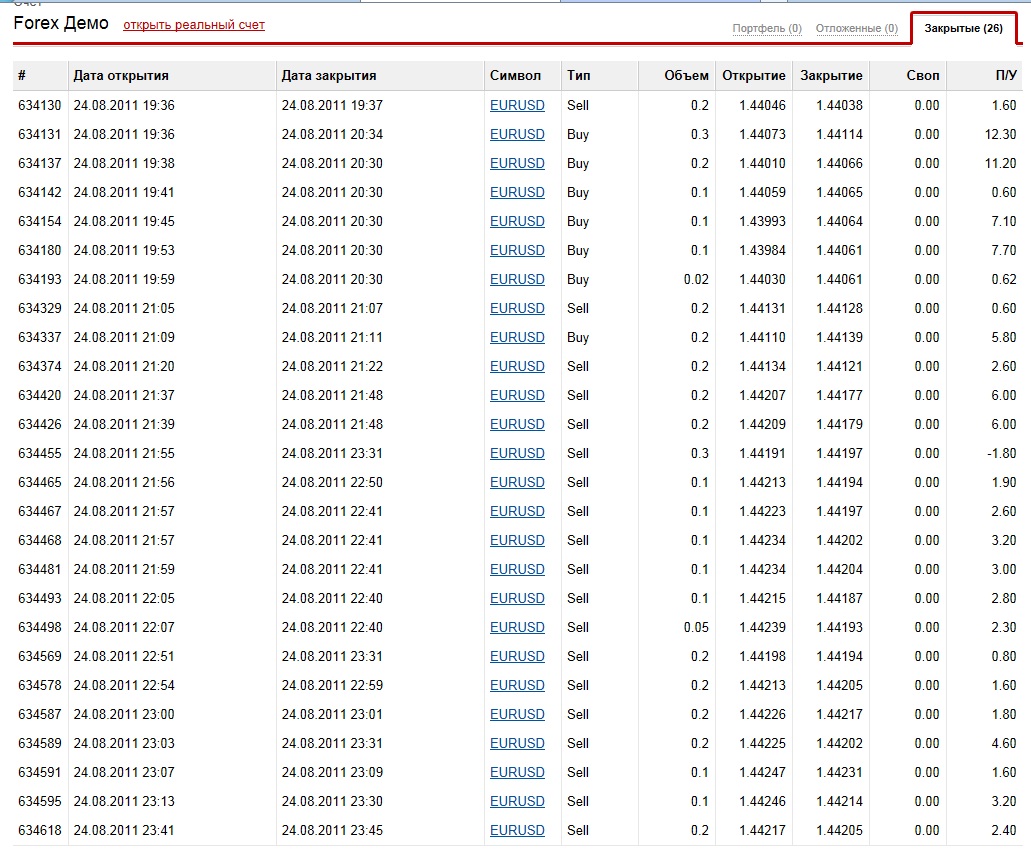Click the closing price 1.44139
This screenshot has width=1031, height=857.
840,337
